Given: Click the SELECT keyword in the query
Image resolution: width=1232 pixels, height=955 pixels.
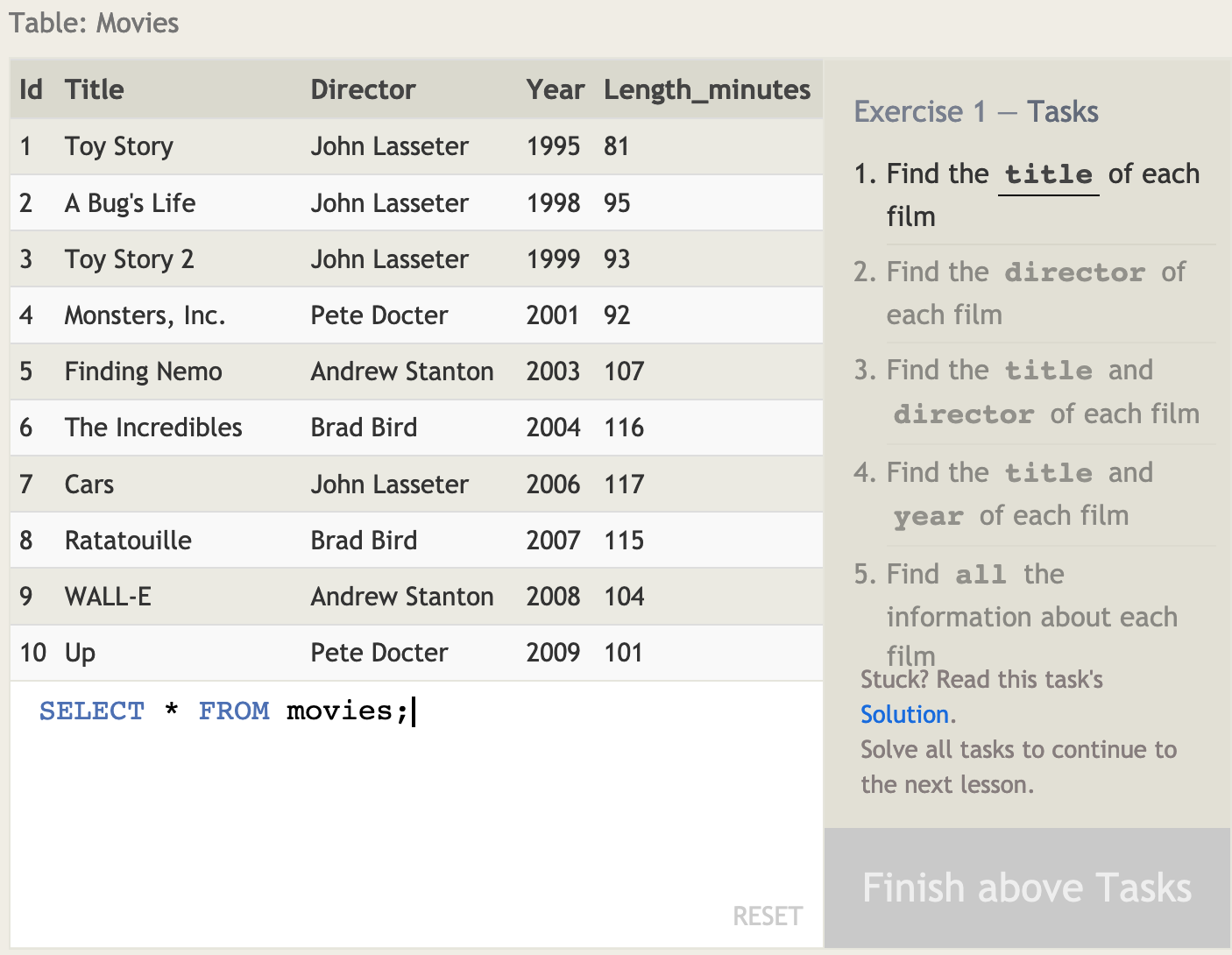Looking at the screenshot, I should pyautogui.click(x=92, y=711).
